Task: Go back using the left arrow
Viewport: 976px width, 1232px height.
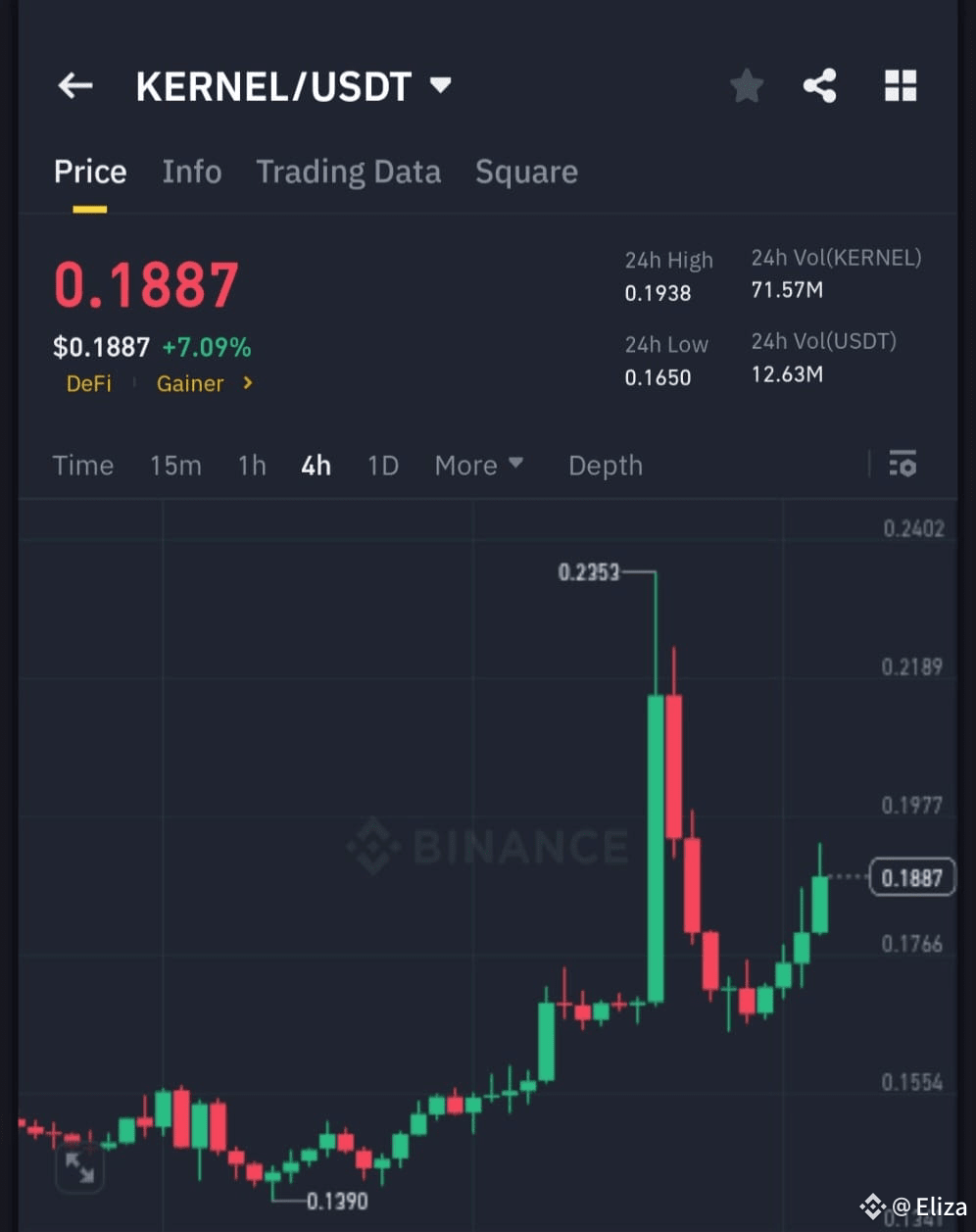Action: click(75, 86)
